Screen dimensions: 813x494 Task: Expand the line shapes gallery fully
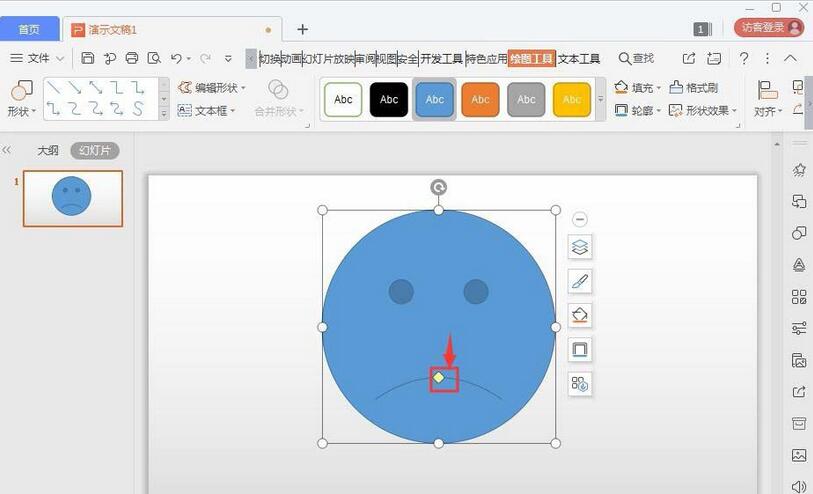164,114
